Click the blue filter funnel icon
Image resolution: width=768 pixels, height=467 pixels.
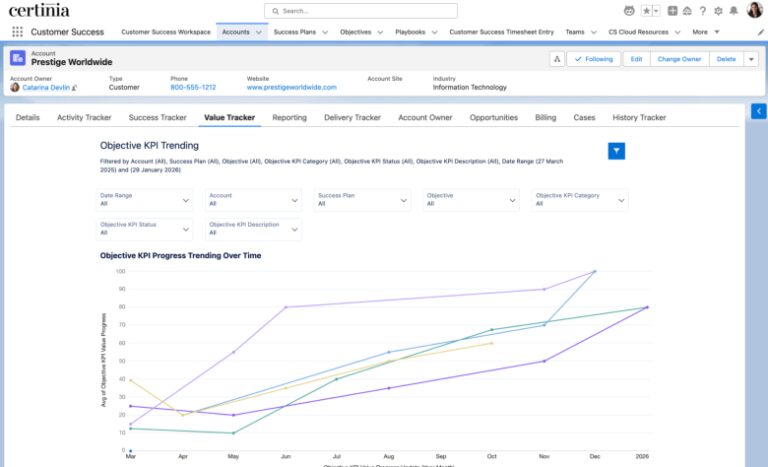coord(617,151)
